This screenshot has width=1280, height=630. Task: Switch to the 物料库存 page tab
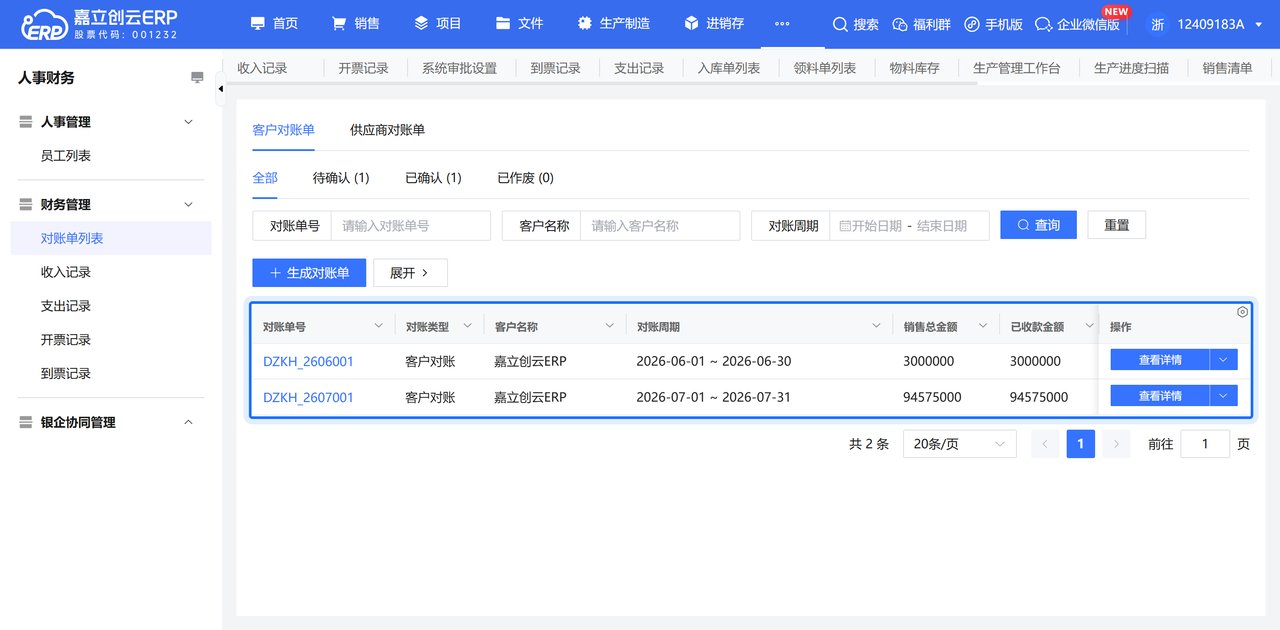click(x=915, y=68)
